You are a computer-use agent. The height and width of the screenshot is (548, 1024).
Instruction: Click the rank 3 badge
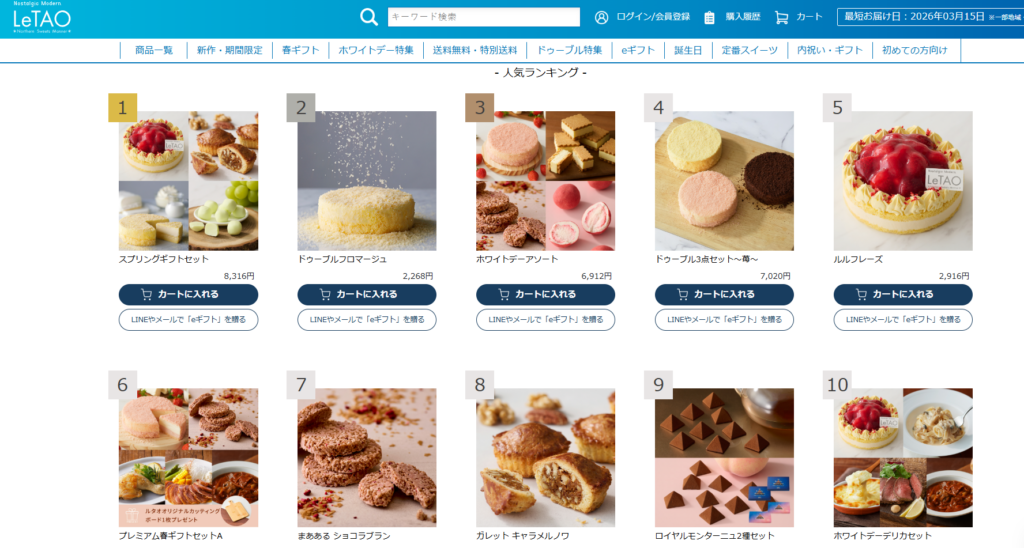tap(480, 108)
